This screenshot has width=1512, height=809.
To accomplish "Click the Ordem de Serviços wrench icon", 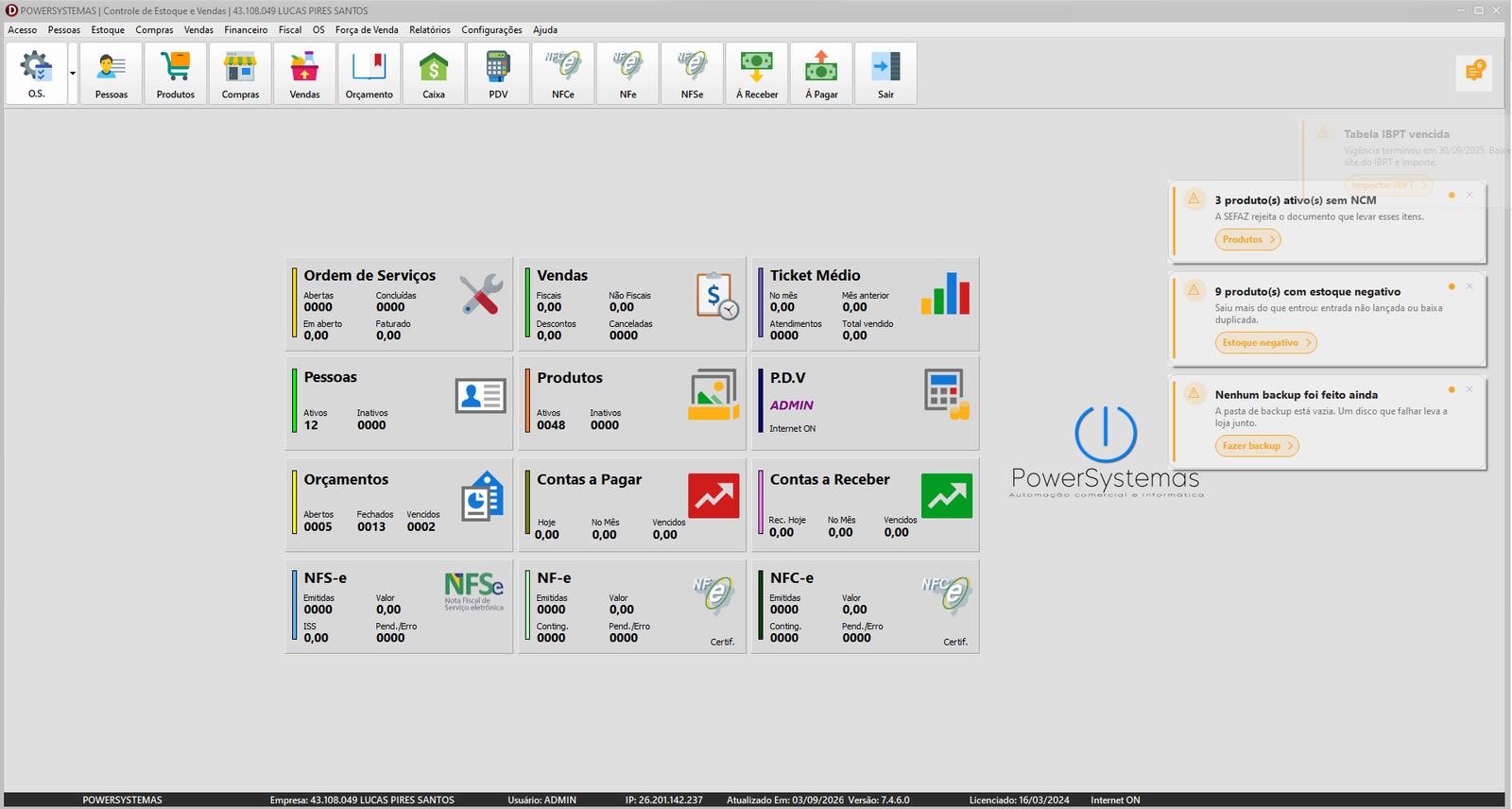I will coord(481,295).
